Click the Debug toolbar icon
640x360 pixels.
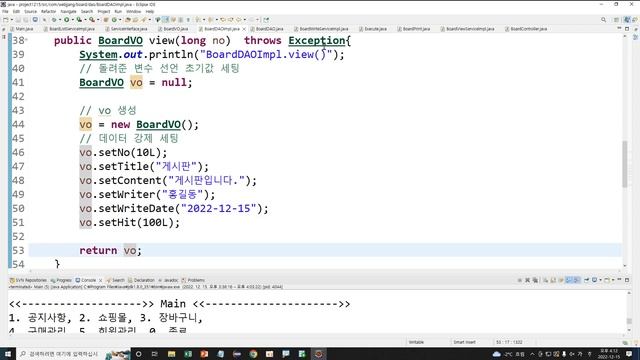pyautogui.click(x=54, y=20)
